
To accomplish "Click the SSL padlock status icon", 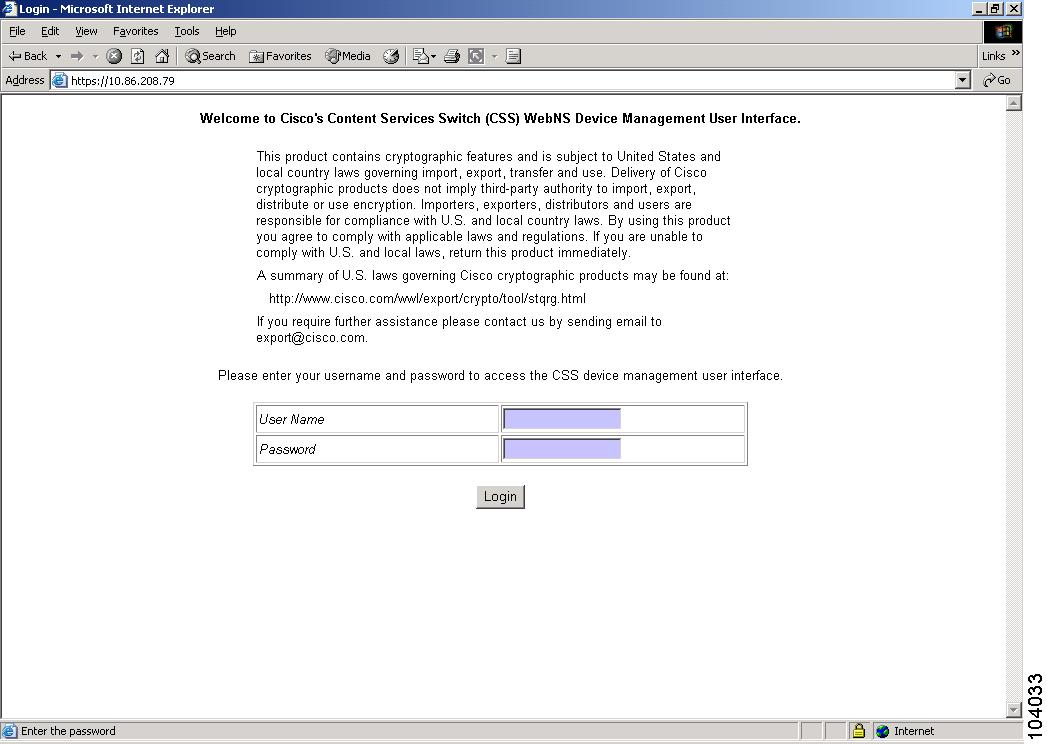I will pos(859,731).
